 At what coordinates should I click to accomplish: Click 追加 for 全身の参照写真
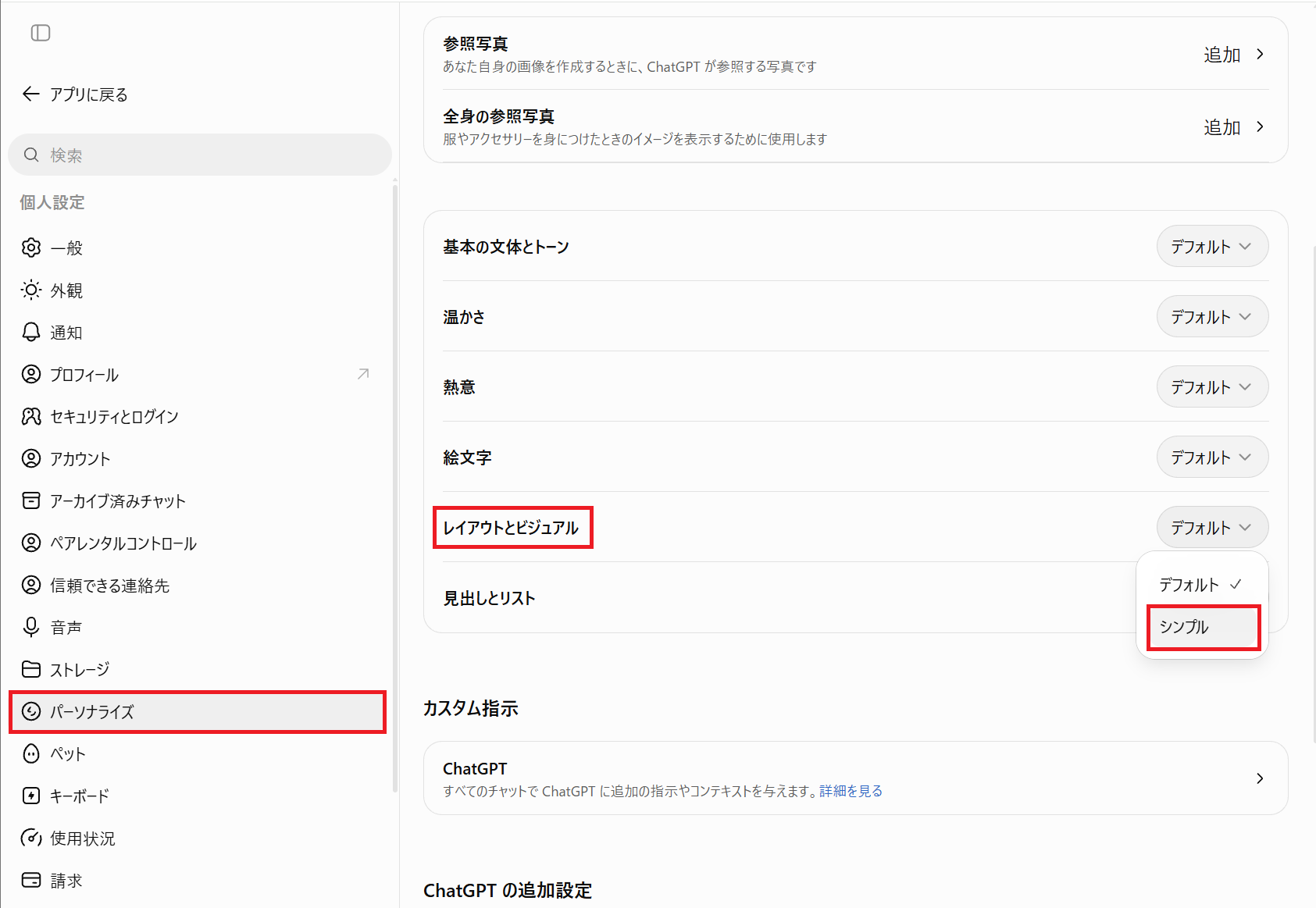point(1221,126)
